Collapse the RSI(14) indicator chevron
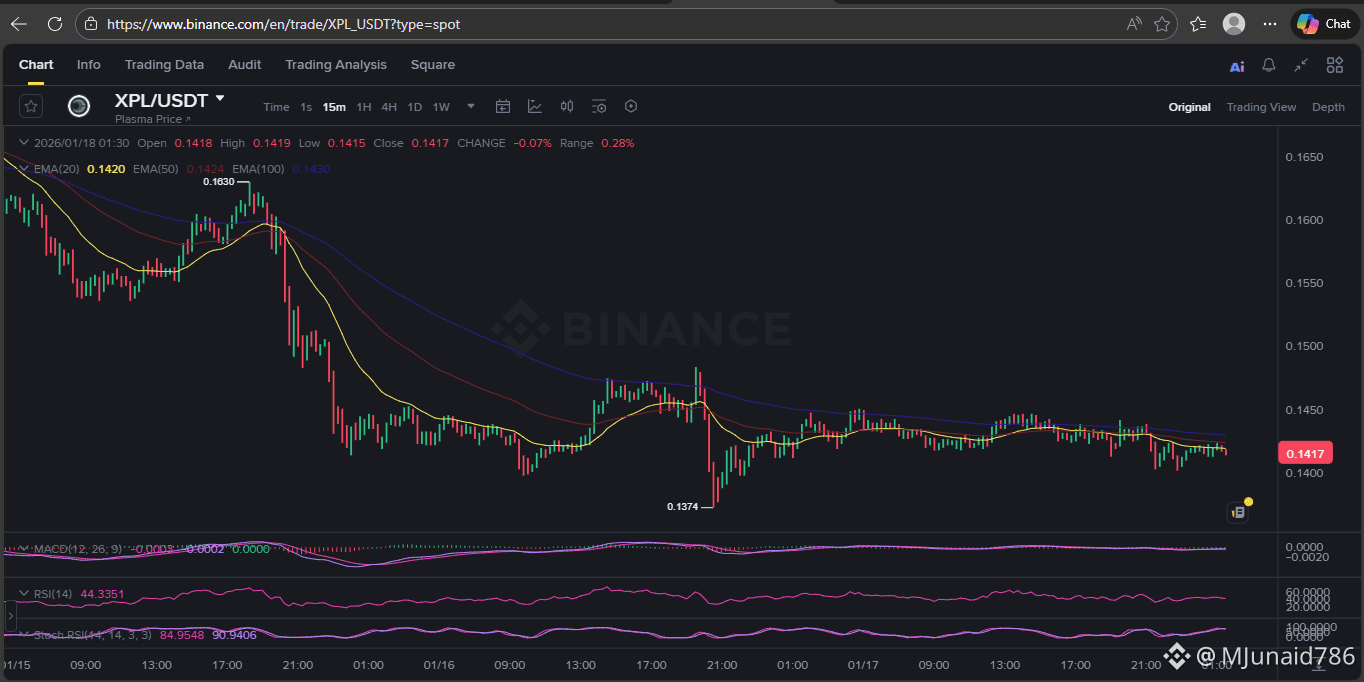Viewport: 1364px width, 682px height. coord(24,594)
